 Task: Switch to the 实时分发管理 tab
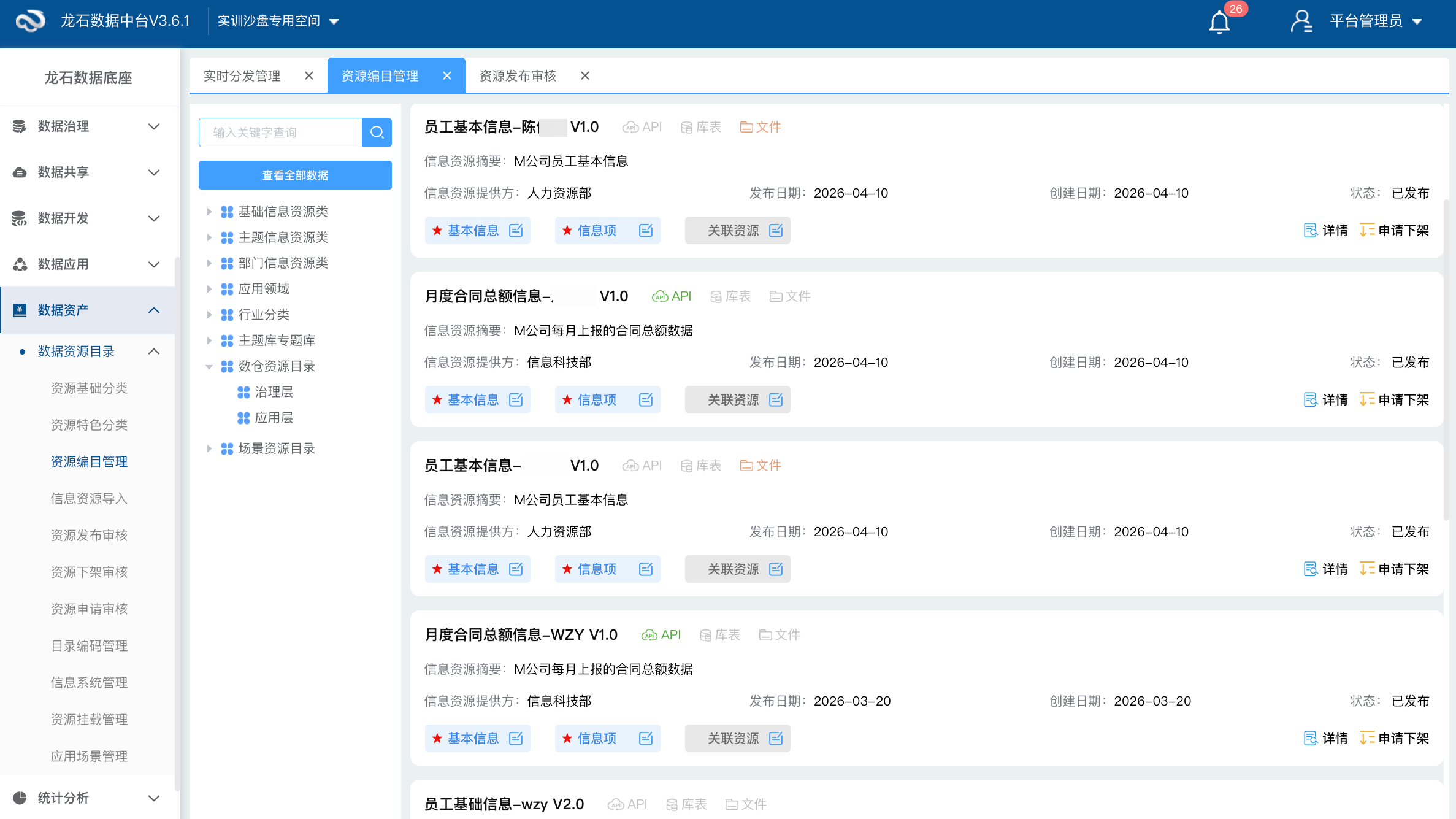pyautogui.click(x=242, y=75)
